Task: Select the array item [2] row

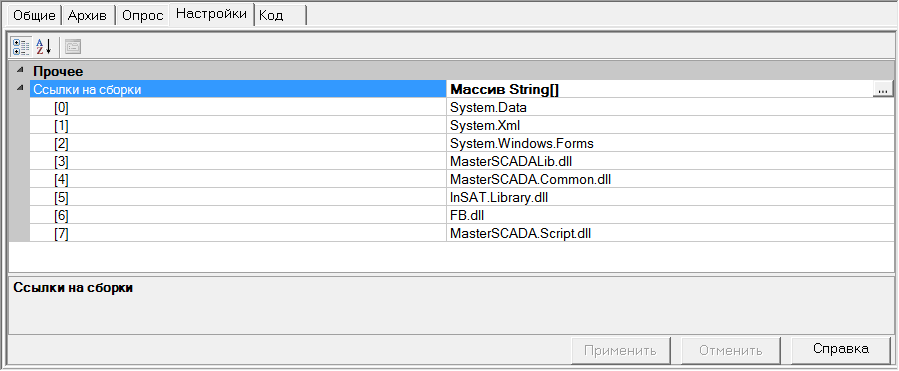Action: pyautogui.click(x=462, y=143)
